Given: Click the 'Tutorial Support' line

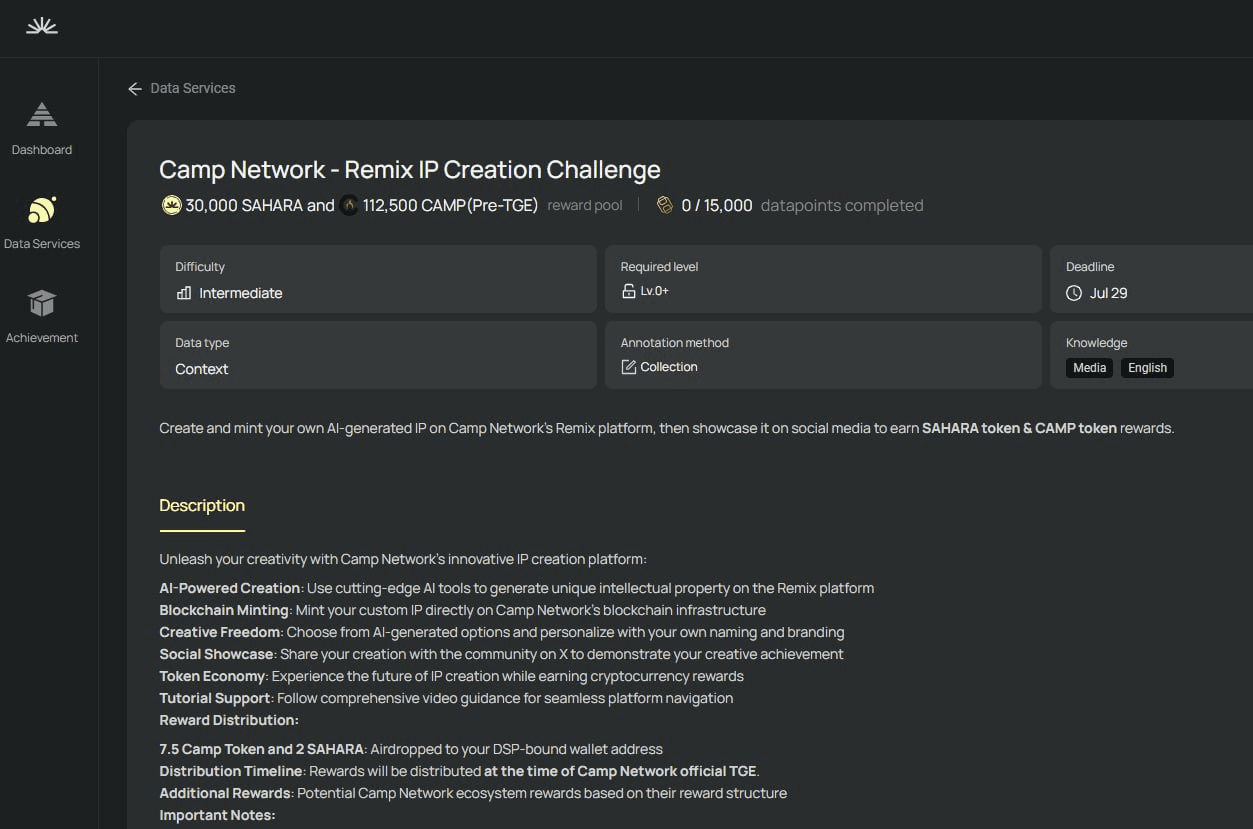Looking at the screenshot, I should 447,698.
